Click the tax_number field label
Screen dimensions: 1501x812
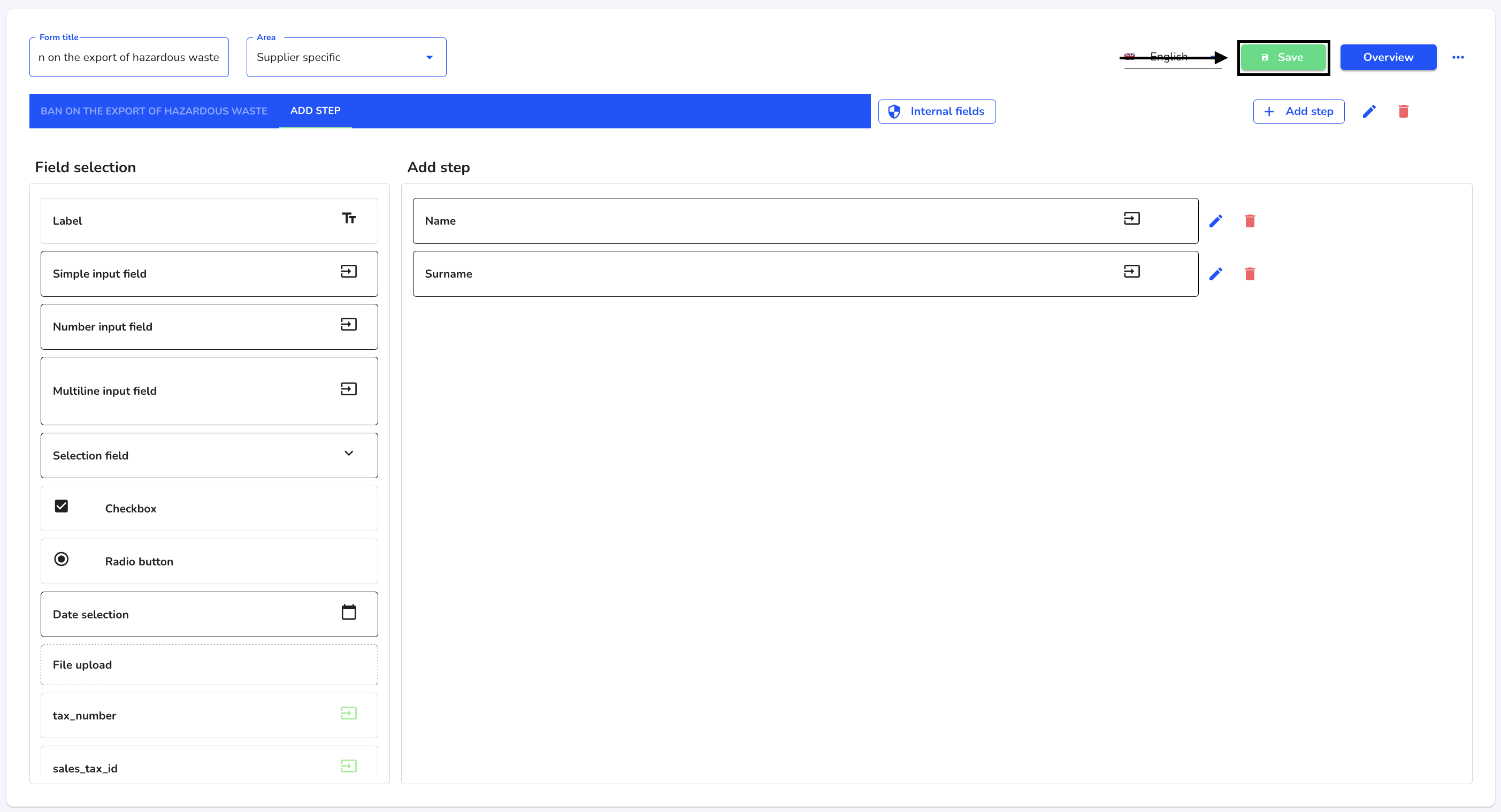(x=84, y=715)
